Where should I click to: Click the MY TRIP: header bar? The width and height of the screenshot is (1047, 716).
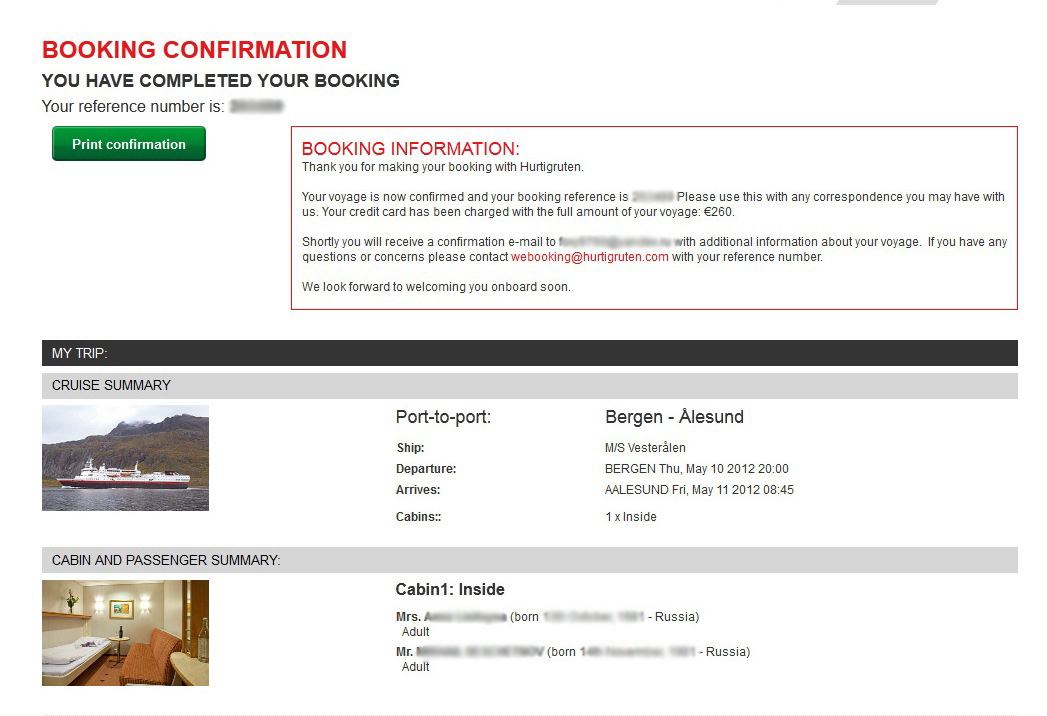pyautogui.click(x=530, y=353)
